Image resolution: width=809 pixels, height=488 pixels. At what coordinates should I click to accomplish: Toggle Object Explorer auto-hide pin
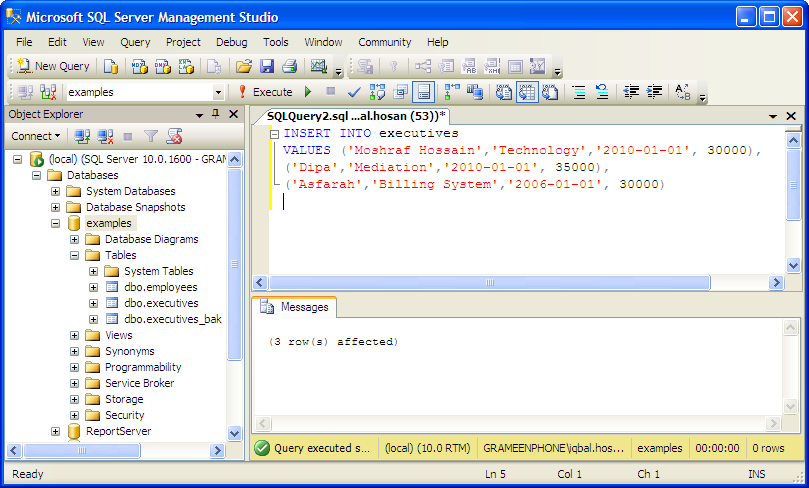coord(216,114)
